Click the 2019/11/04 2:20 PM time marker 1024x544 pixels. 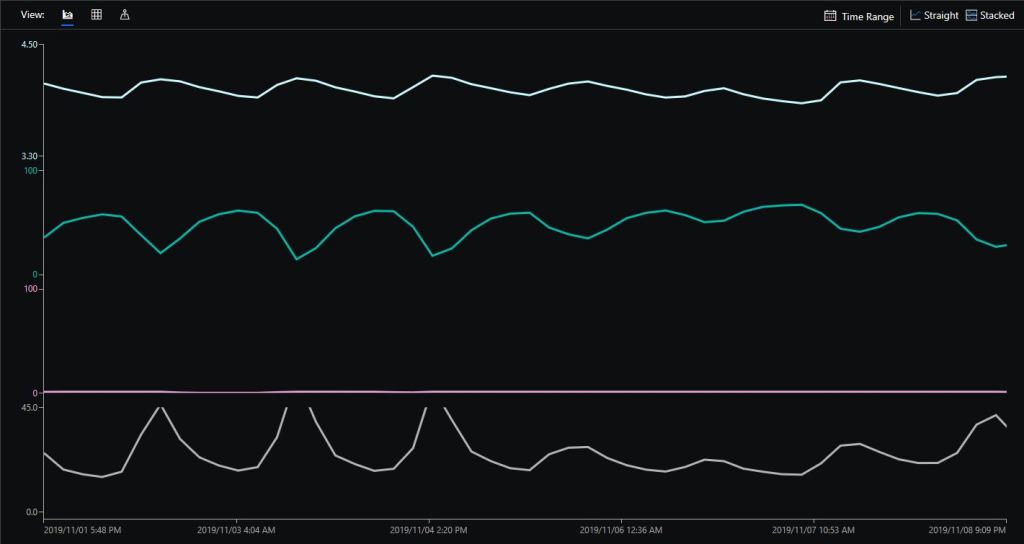point(429,530)
